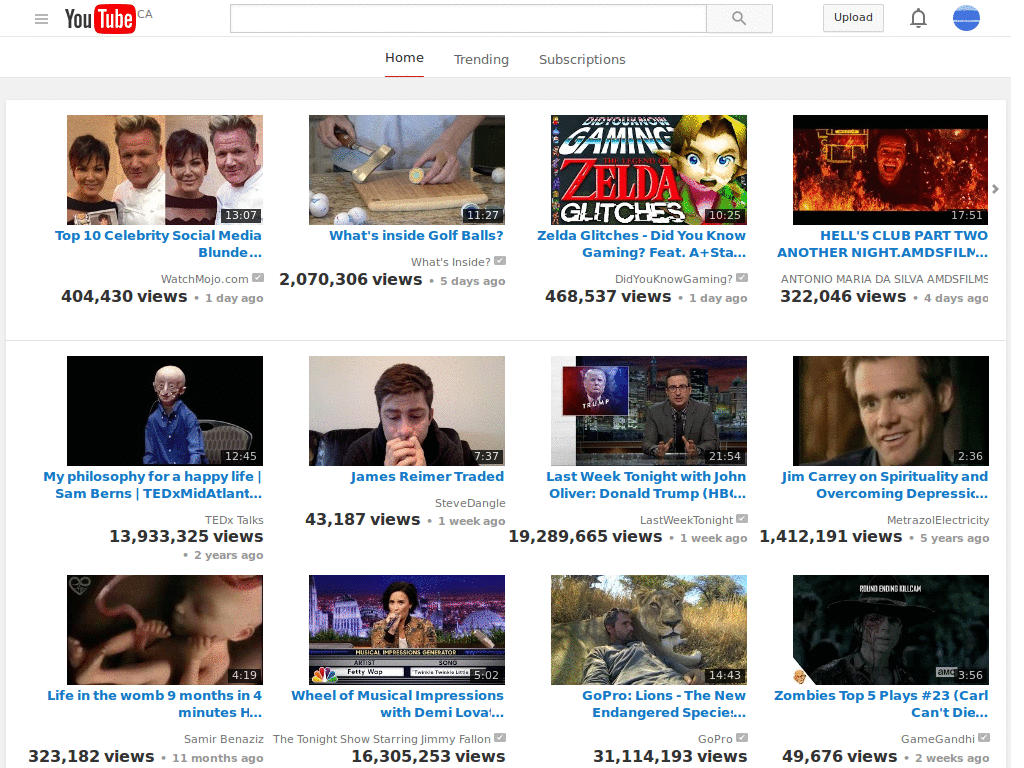
Task: Open the Demi Lovato Musical Impressions thumbnail
Action: pos(407,630)
